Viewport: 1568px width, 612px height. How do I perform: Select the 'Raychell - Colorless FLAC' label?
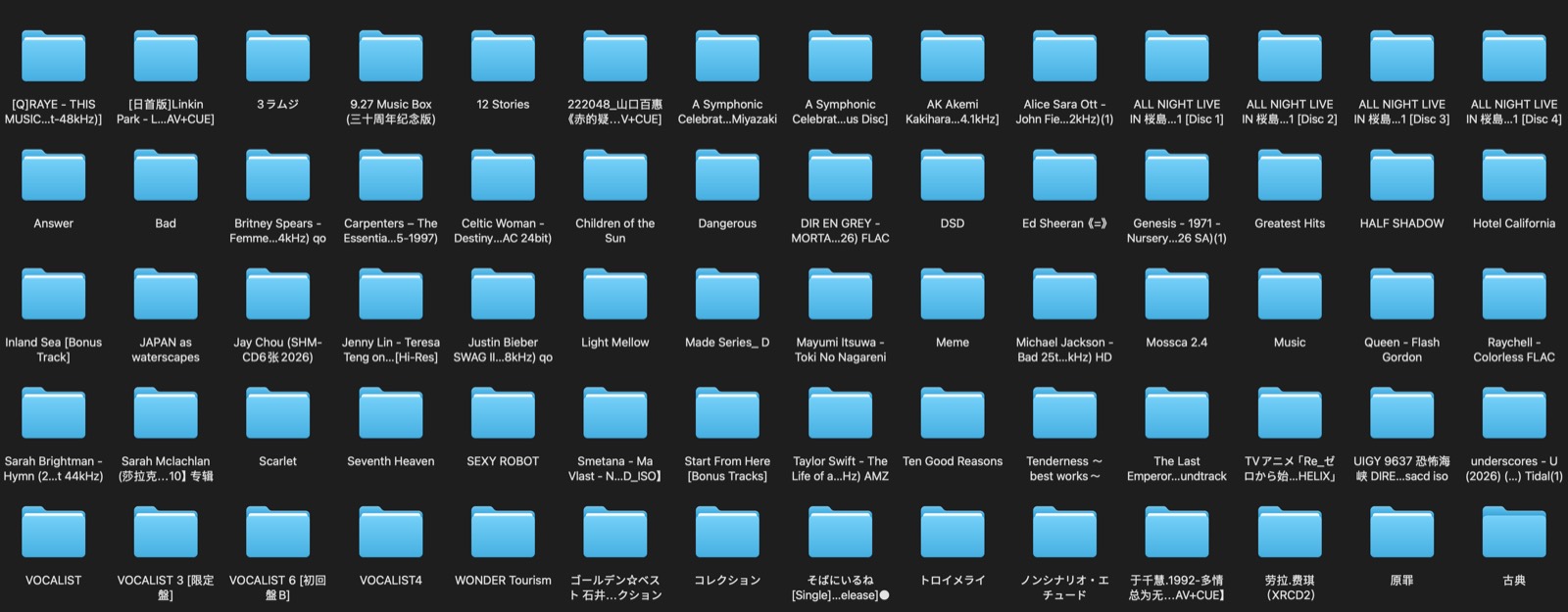tap(1514, 350)
